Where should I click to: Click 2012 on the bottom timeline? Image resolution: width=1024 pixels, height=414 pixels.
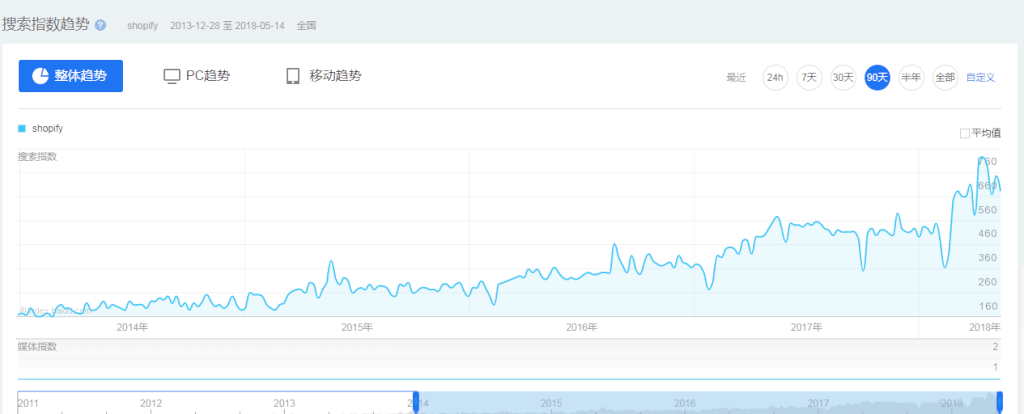[x=151, y=403]
